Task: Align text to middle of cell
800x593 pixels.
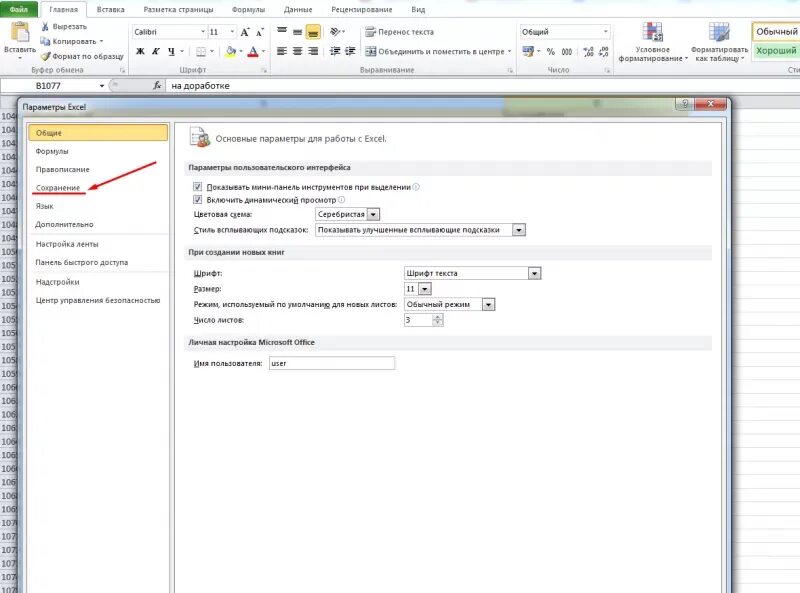Action: click(x=297, y=32)
